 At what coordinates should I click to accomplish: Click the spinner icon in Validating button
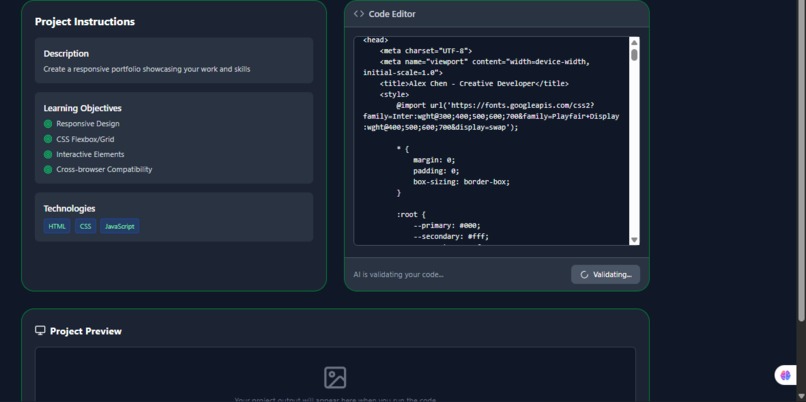584,275
